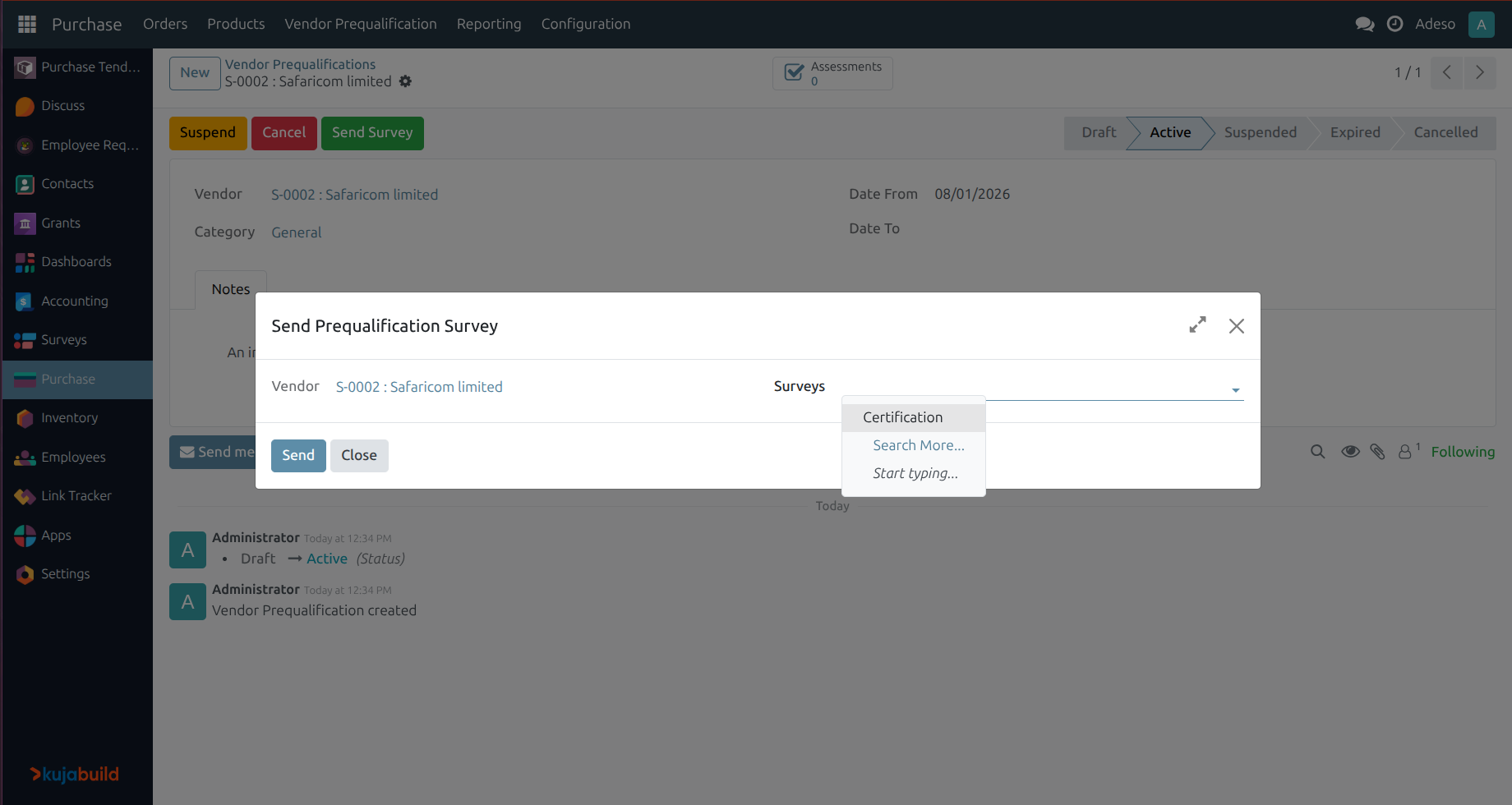Viewport: 1512px width, 805px height.
Task: Click the eye icon in chatter
Action: (x=1350, y=452)
